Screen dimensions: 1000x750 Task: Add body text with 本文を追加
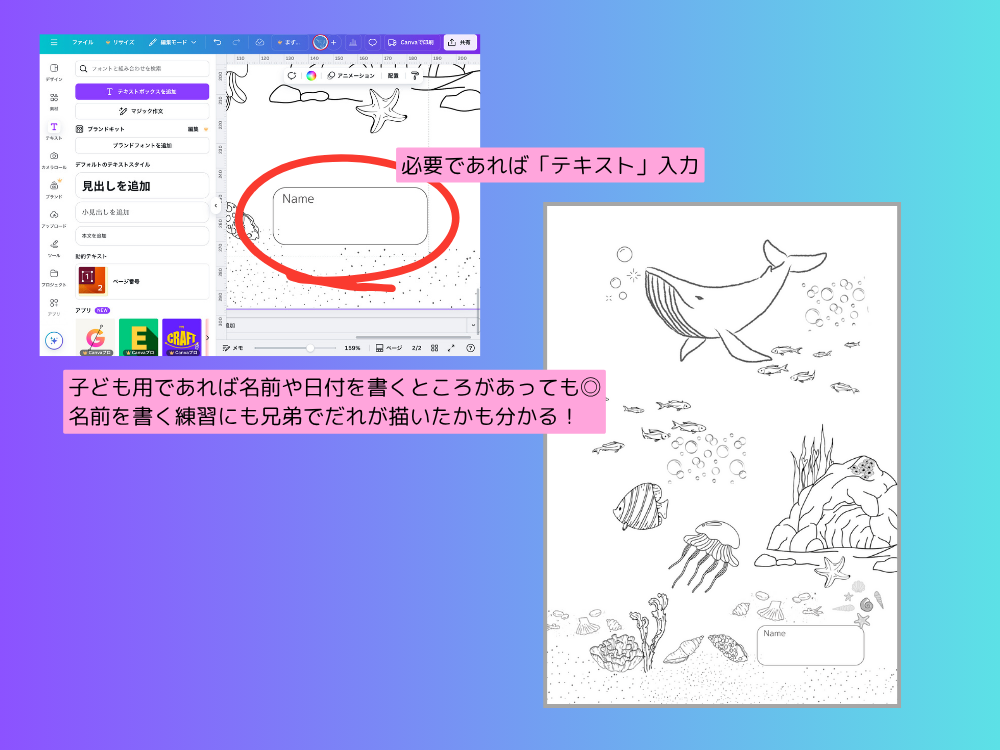coord(142,236)
